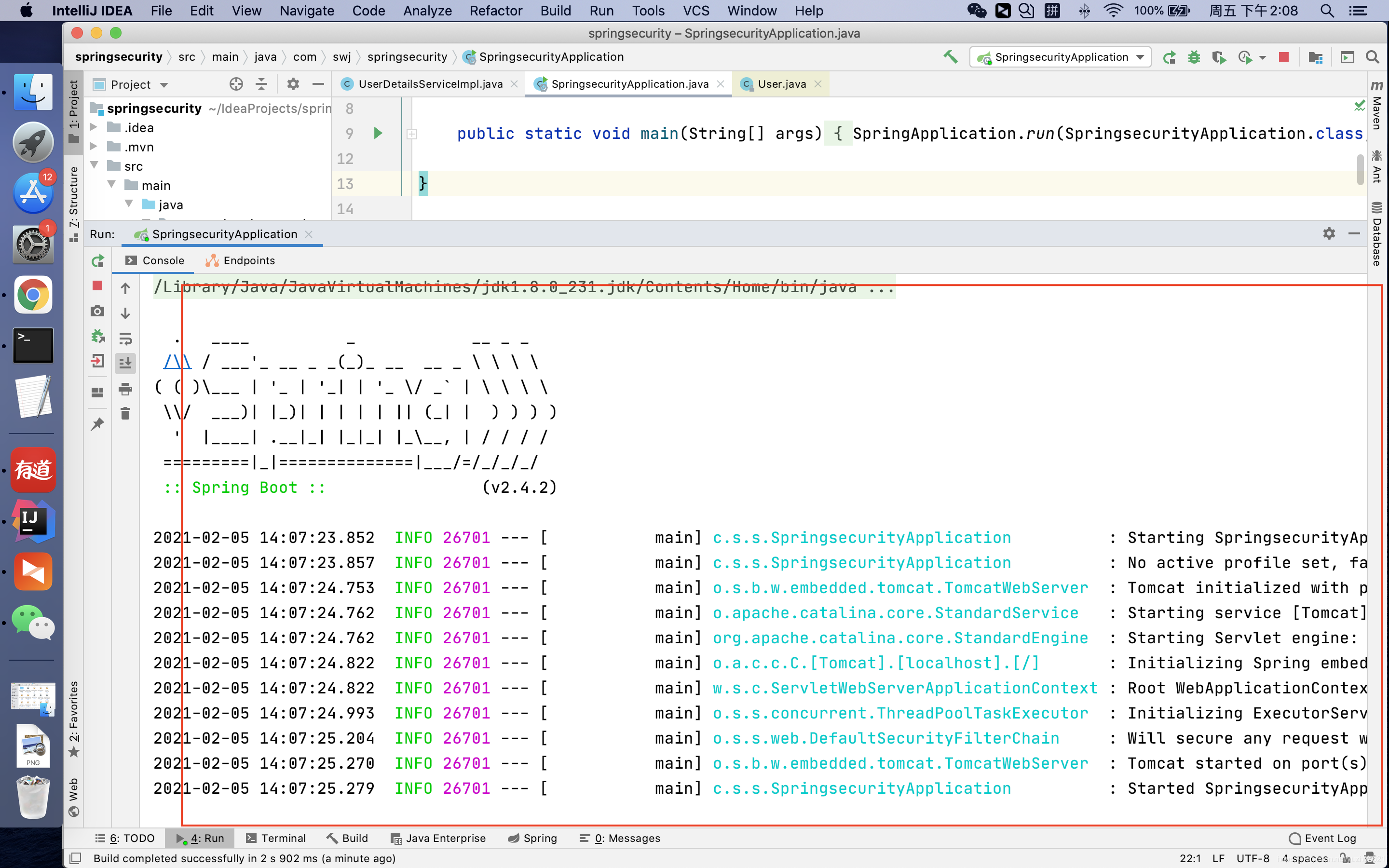The image size is (1389, 868).
Task: Start debugging with the bug icon
Action: point(1194,57)
